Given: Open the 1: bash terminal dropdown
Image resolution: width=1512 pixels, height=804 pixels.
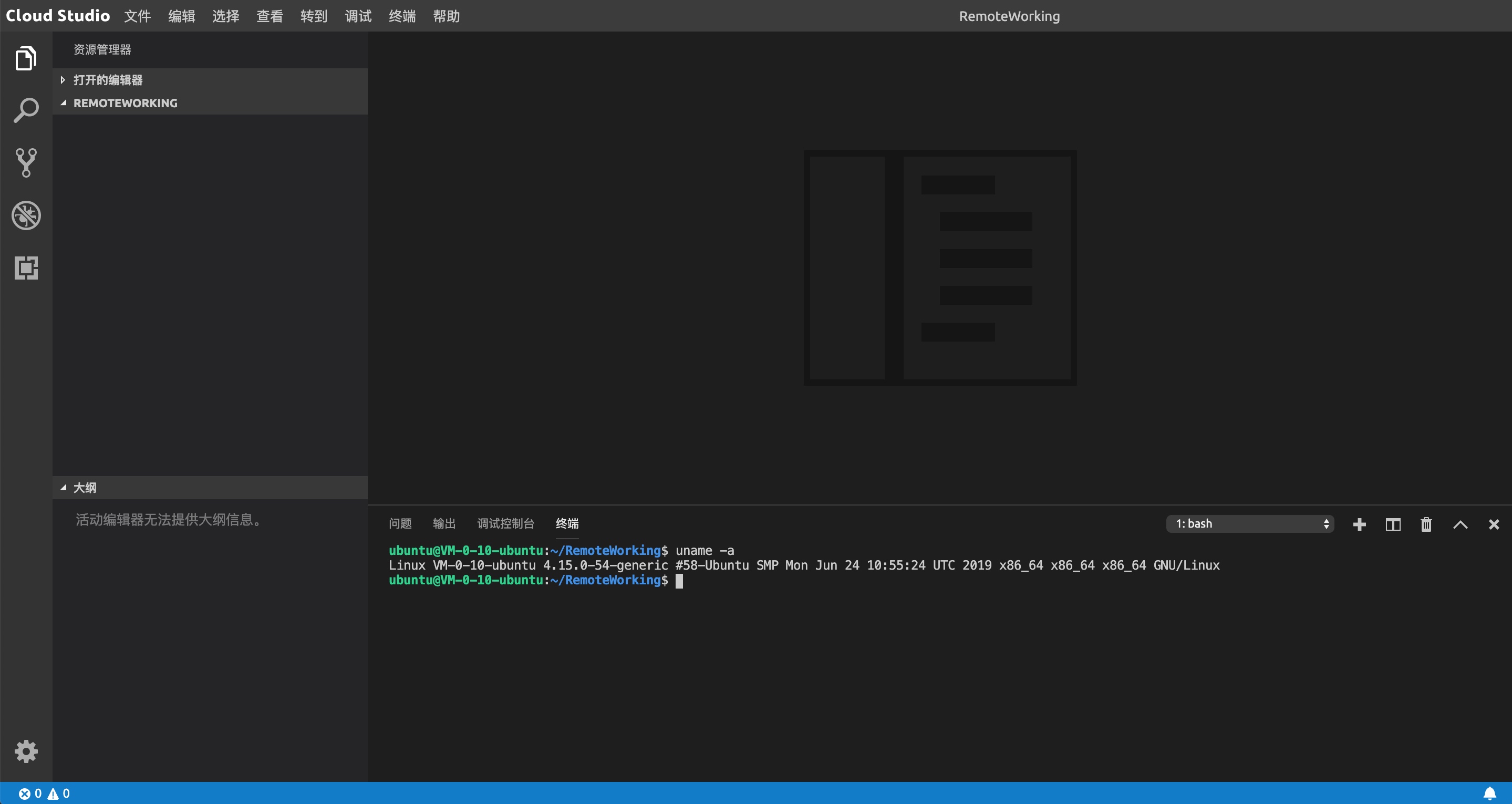Looking at the screenshot, I should coord(1250,524).
